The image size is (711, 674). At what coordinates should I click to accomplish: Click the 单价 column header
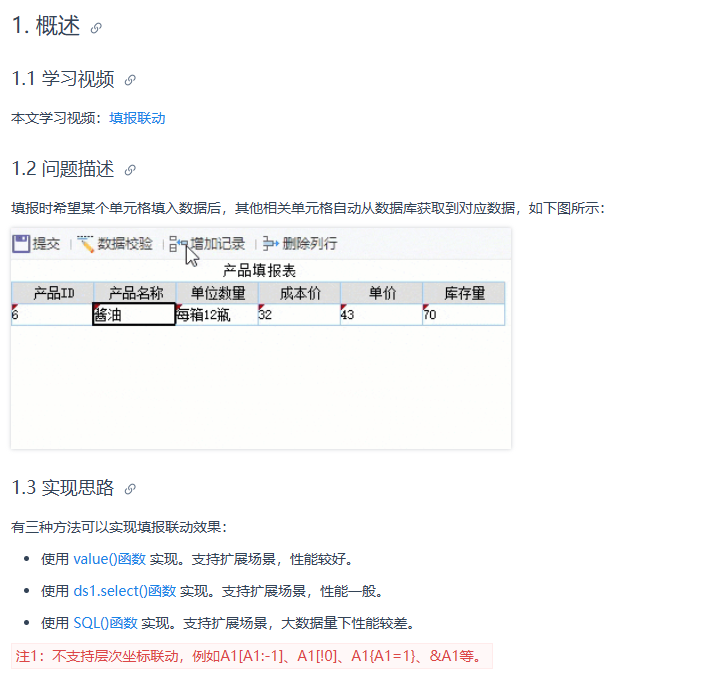(x=381, y=293)
